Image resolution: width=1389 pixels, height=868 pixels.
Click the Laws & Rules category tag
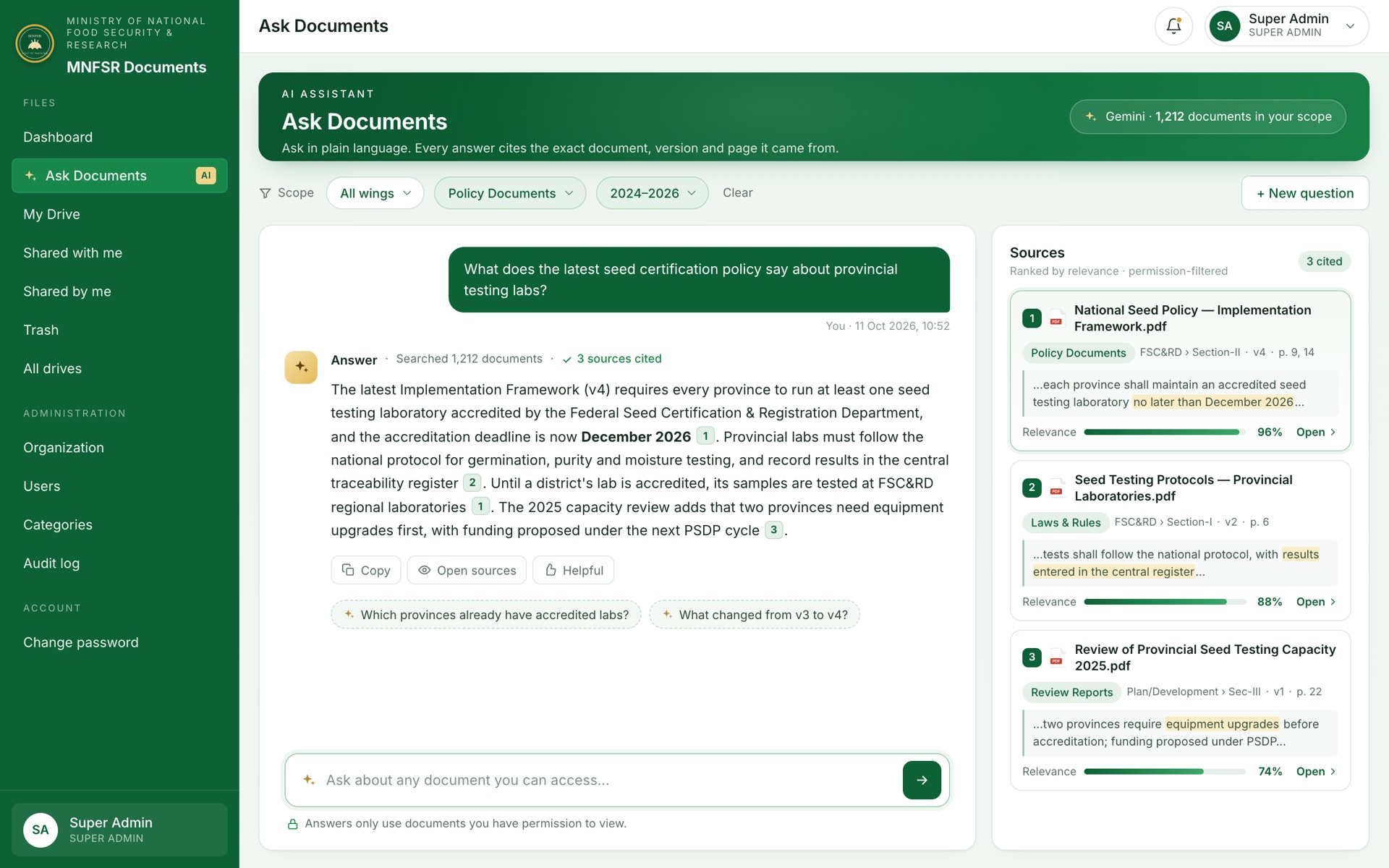pos(1066,523)
